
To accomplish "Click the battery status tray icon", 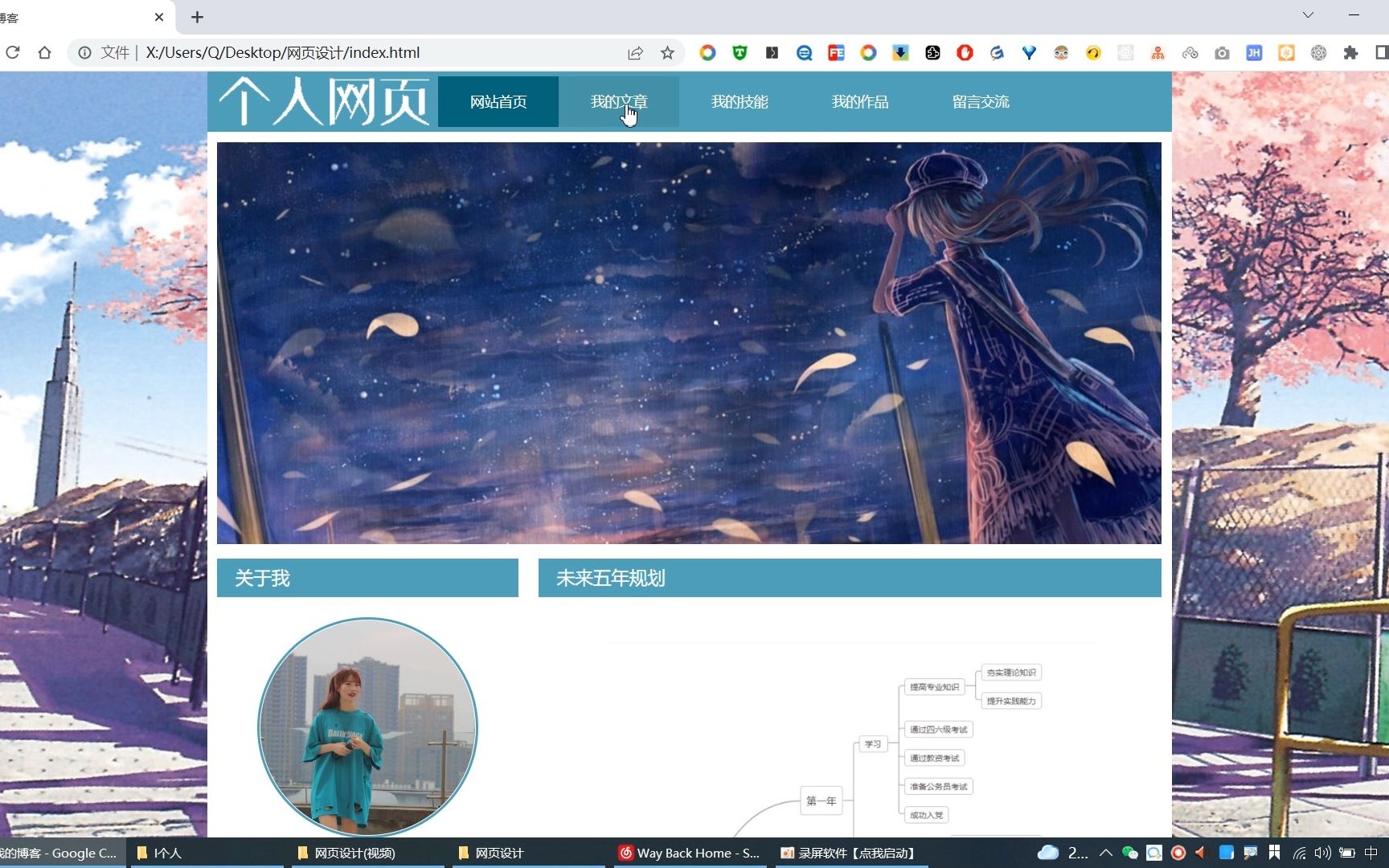I will pos(1347,853).
